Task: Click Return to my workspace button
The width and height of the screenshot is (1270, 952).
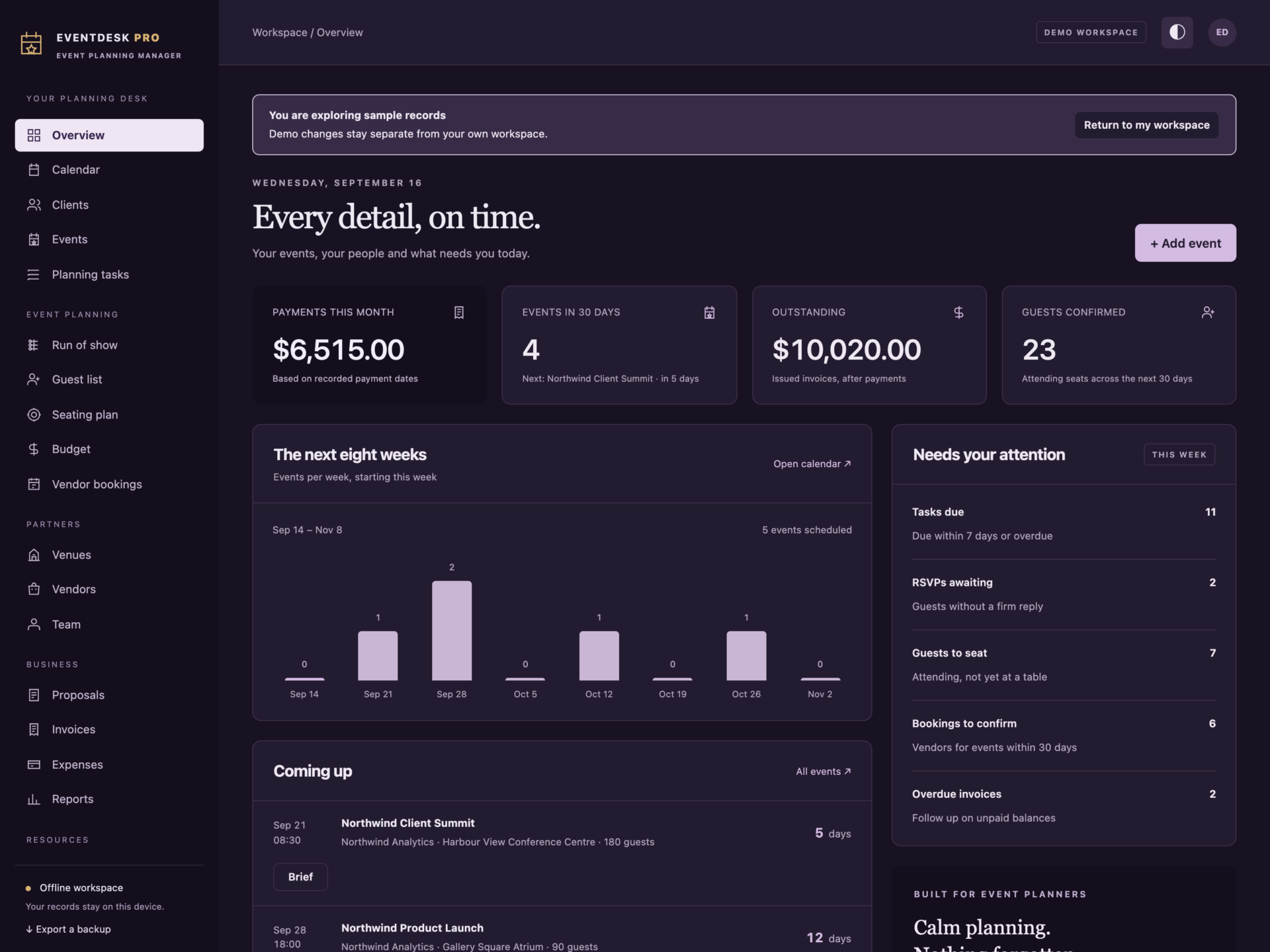Action: click(1146, 125)
